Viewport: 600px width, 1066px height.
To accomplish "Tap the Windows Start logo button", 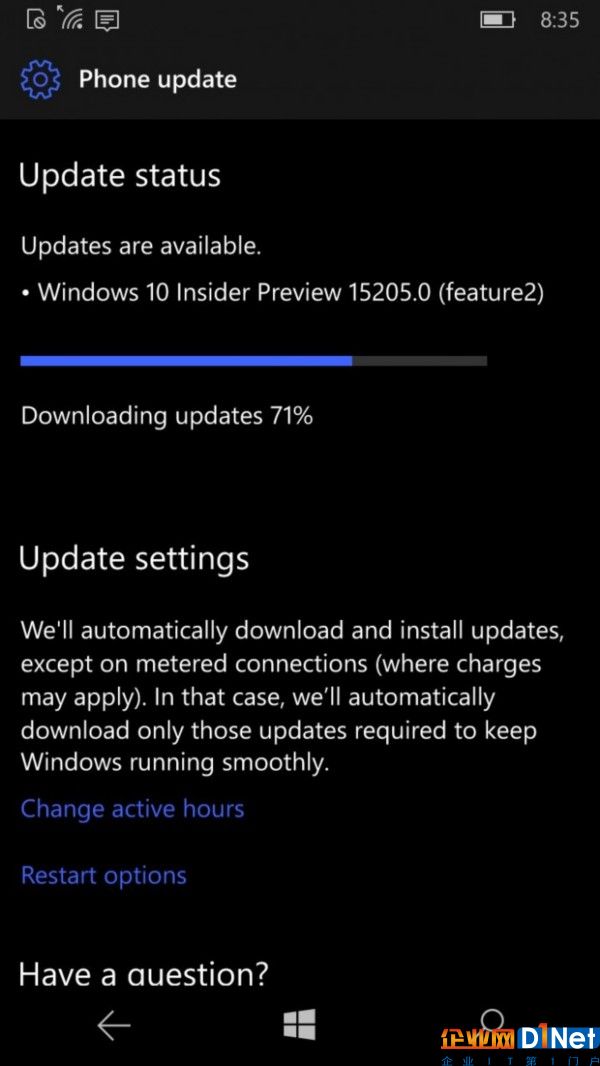I will pyautogui.click(x=300, y=1024).
